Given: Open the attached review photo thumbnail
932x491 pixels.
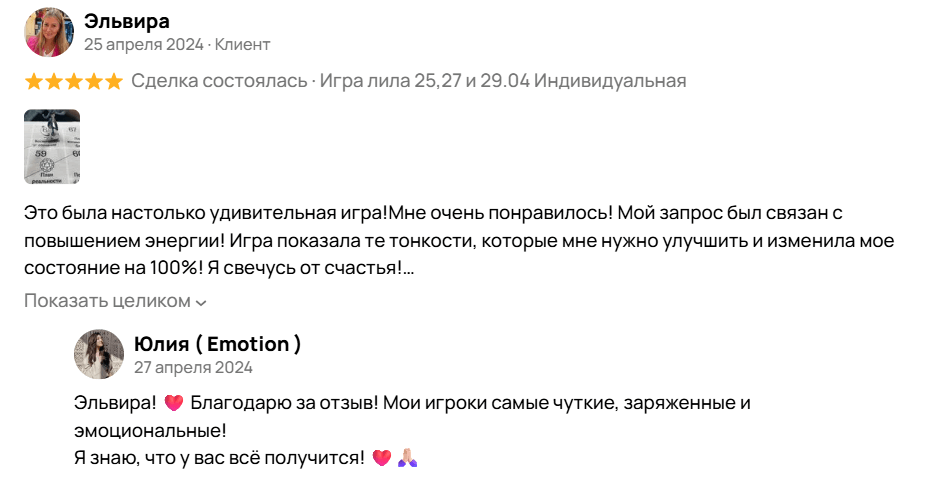Looking at the screenshot, I should point(52,147).
